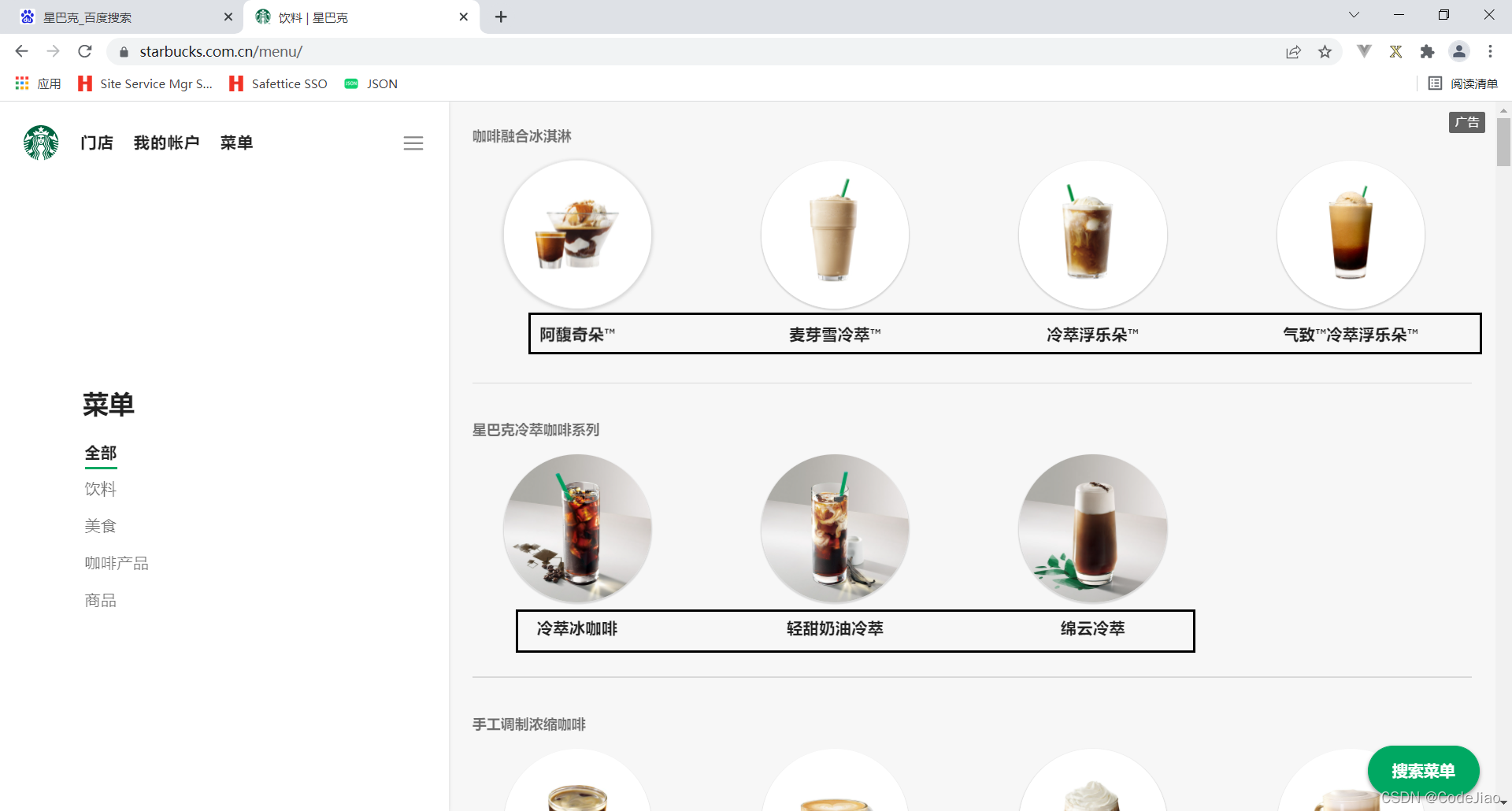Select the 咖啡产品 menu category
1512x811 pixels.
(117, 563)
